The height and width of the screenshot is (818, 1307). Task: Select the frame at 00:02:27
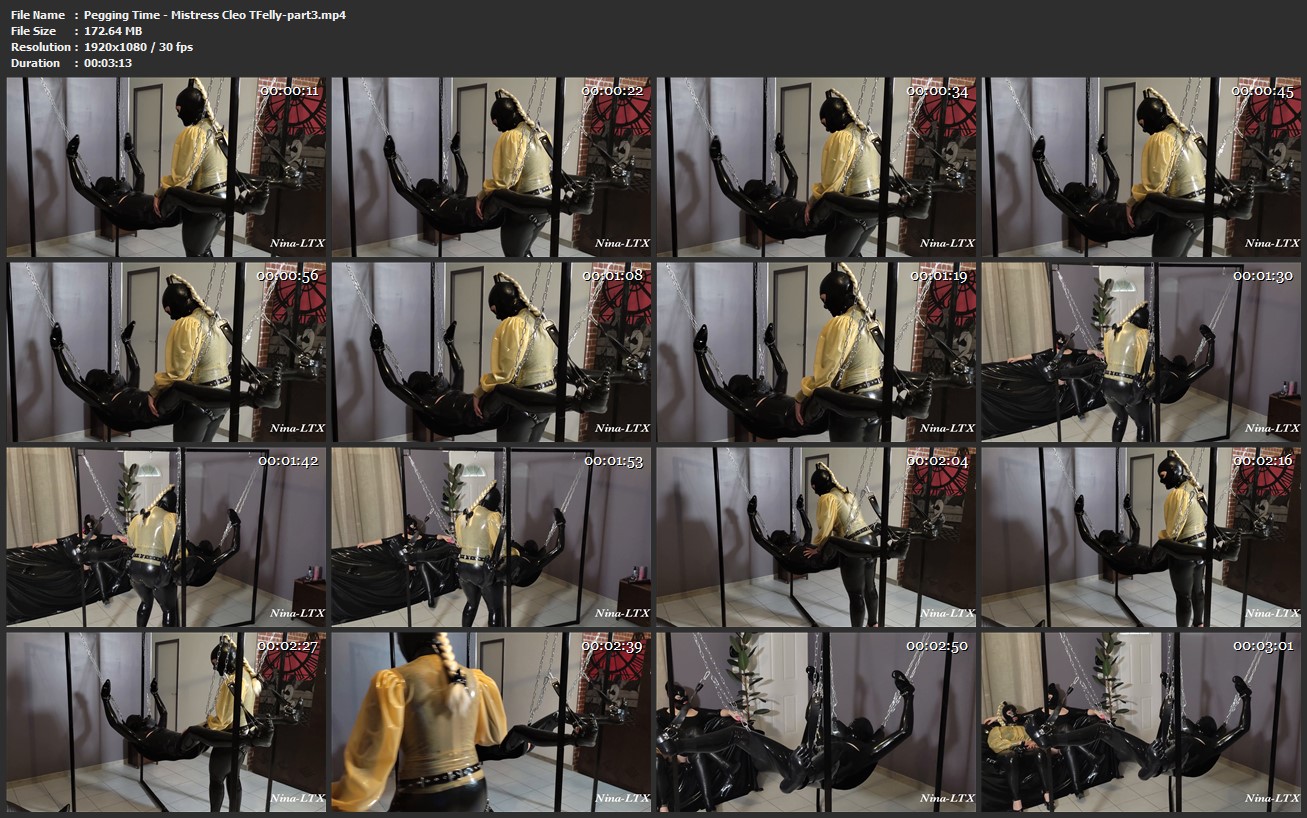click(166, 722)
